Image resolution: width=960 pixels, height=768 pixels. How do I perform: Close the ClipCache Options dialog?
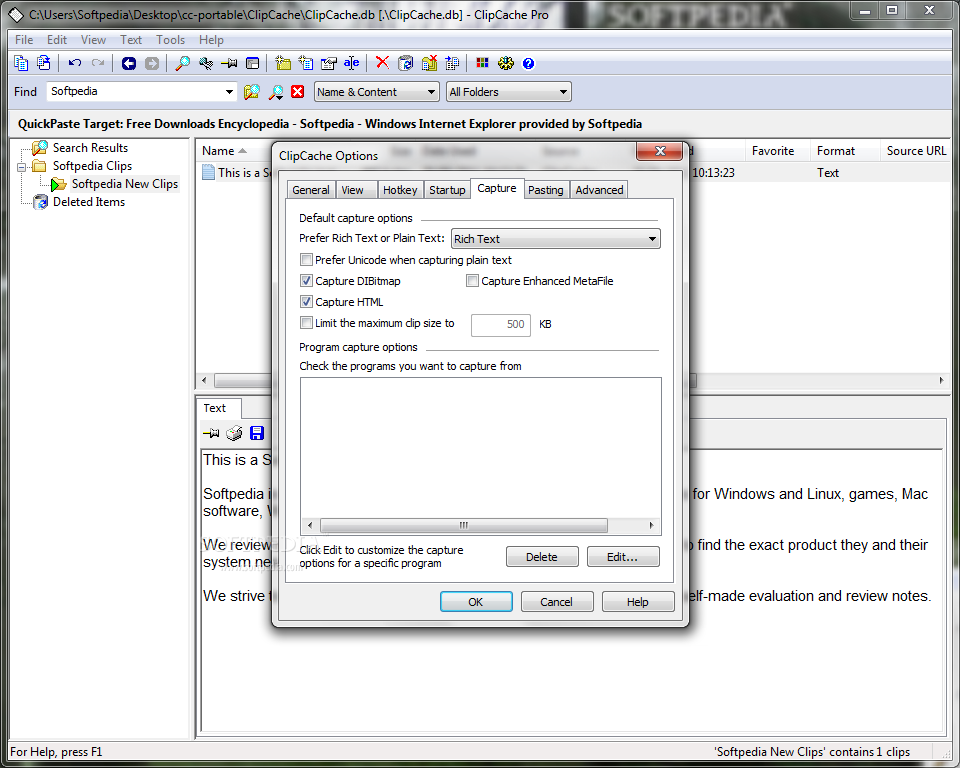coord(659,151)
